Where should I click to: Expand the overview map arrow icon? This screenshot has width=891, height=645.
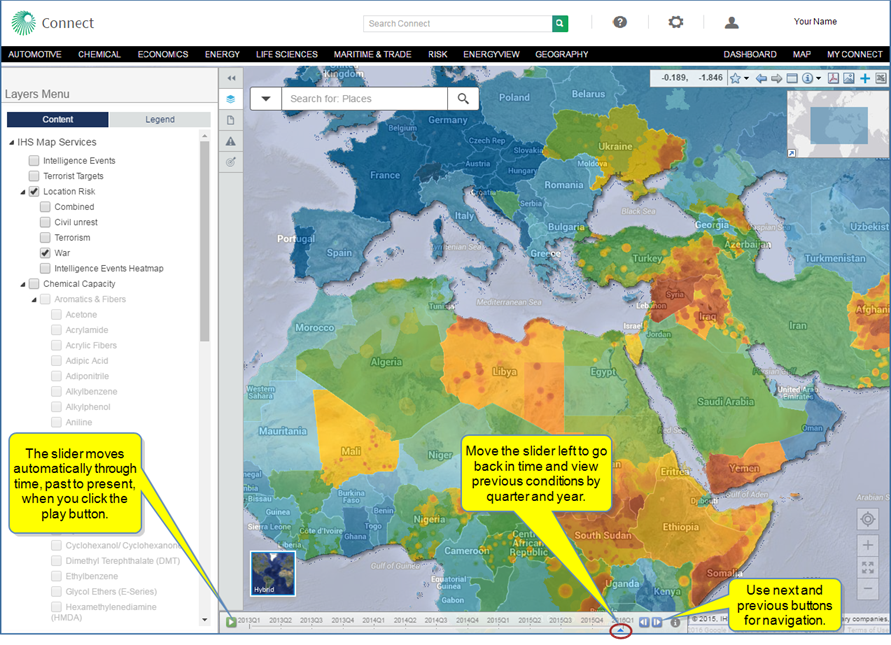click(792, 153)
